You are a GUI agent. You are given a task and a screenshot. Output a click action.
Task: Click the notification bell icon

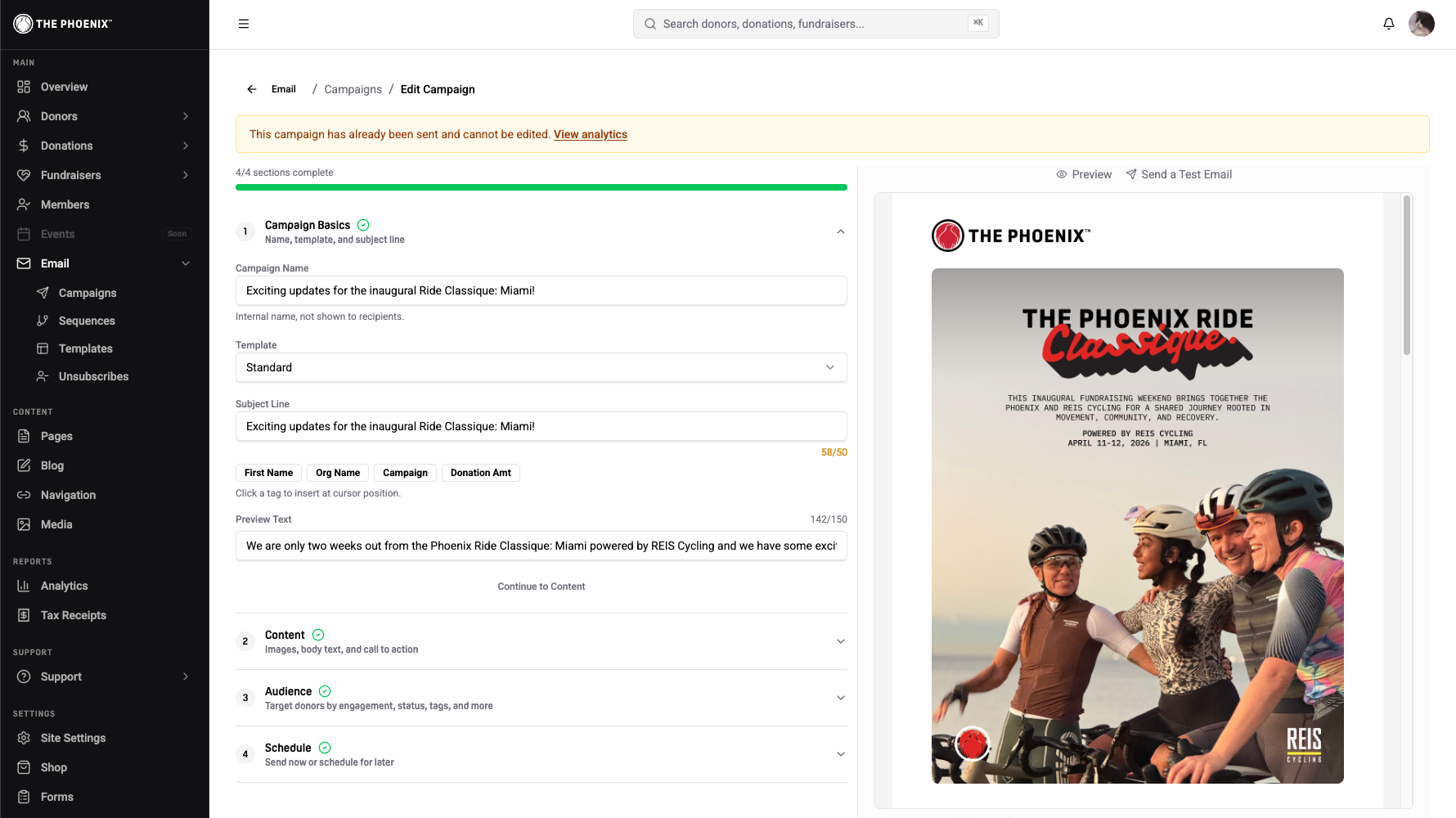tap(1388, 24)
